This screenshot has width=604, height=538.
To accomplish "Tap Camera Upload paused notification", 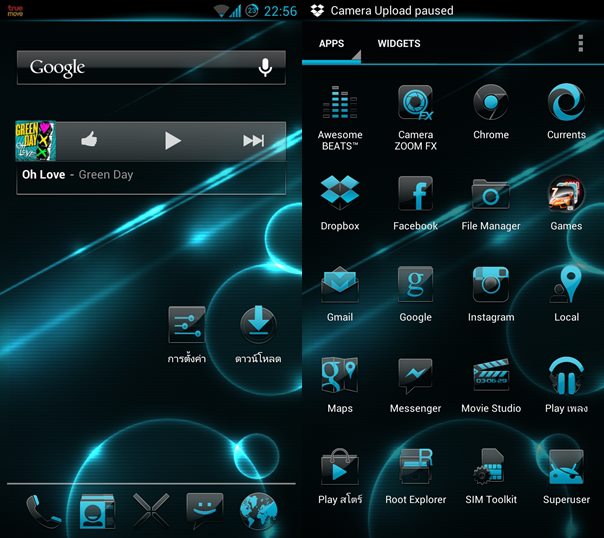I will 392,10.
